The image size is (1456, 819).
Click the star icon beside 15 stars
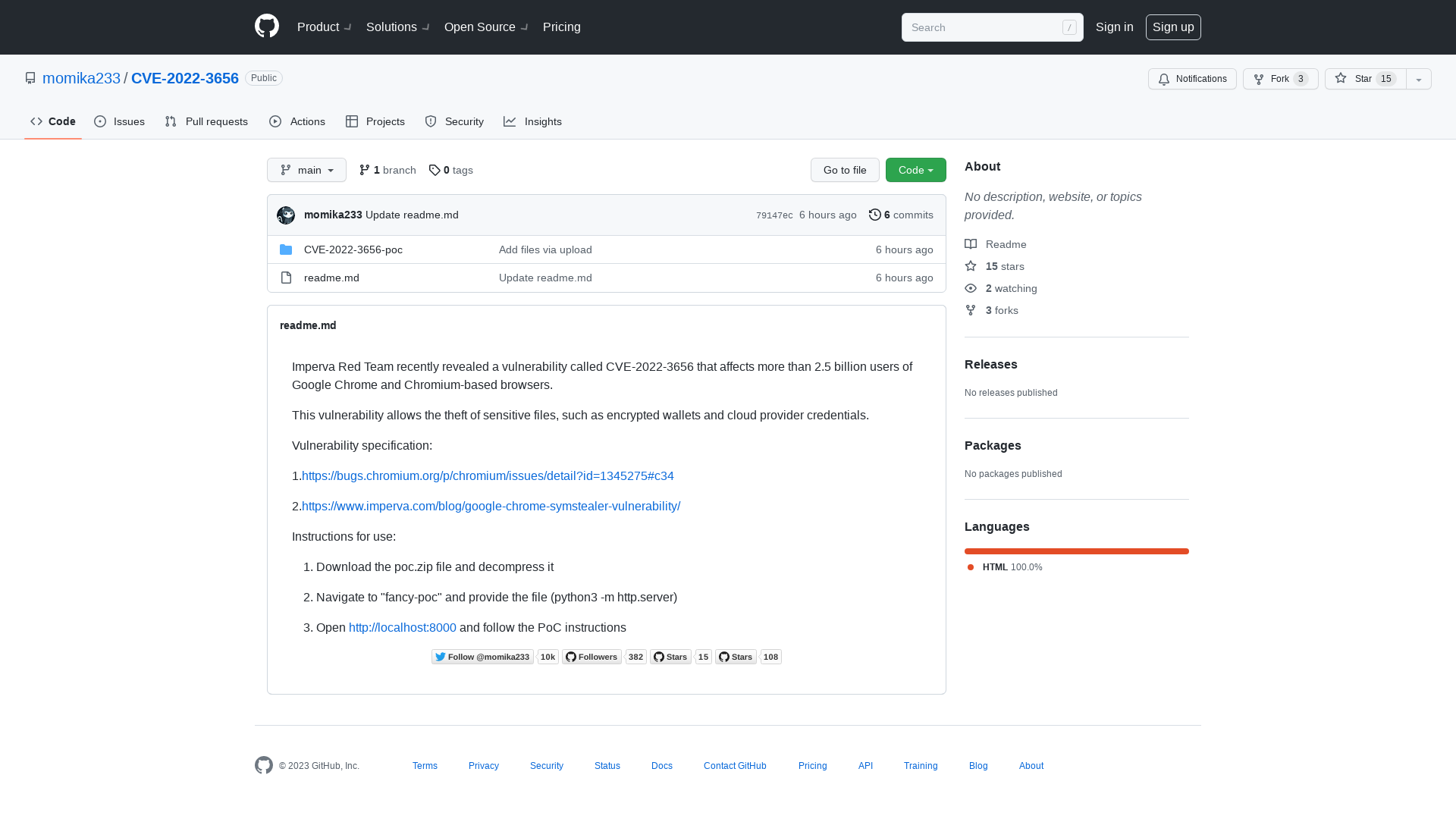tap(971, 266)
